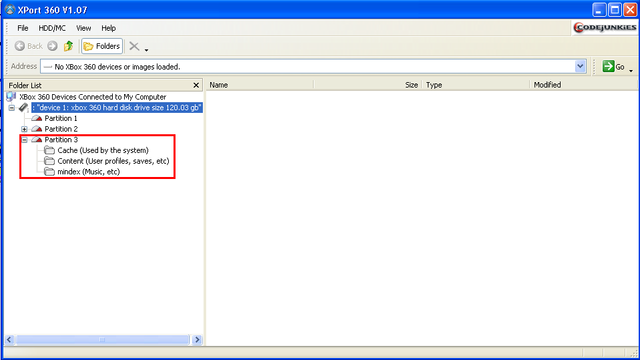640x360 pixels.
Task: Select Partition 1 in the tree
Action: pyautogui.click(x=61, y=118)
